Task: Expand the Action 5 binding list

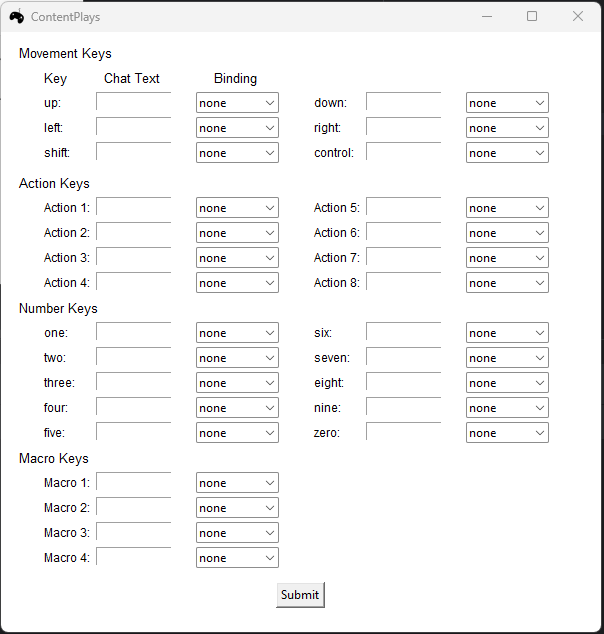Action: pyautogui.click(x=507, y=208)
